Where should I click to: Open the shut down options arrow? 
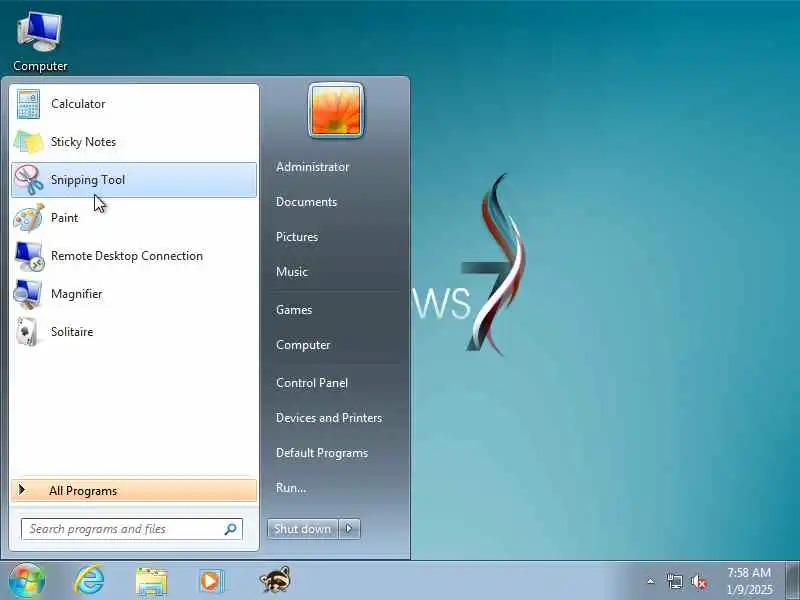tap(349, 529)
